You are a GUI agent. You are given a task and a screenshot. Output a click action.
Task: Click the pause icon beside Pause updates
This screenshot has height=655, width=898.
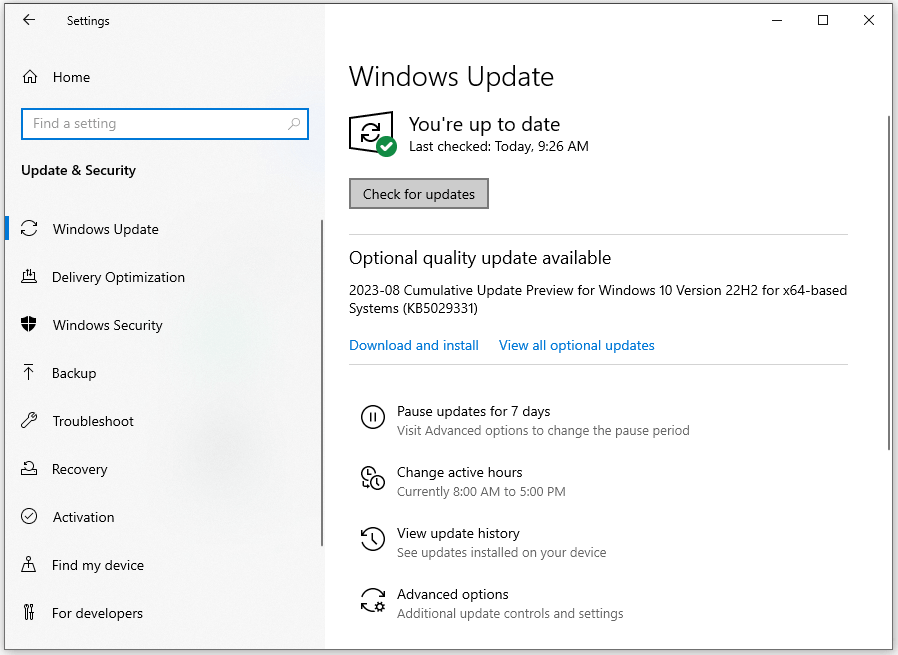point(373,417)
